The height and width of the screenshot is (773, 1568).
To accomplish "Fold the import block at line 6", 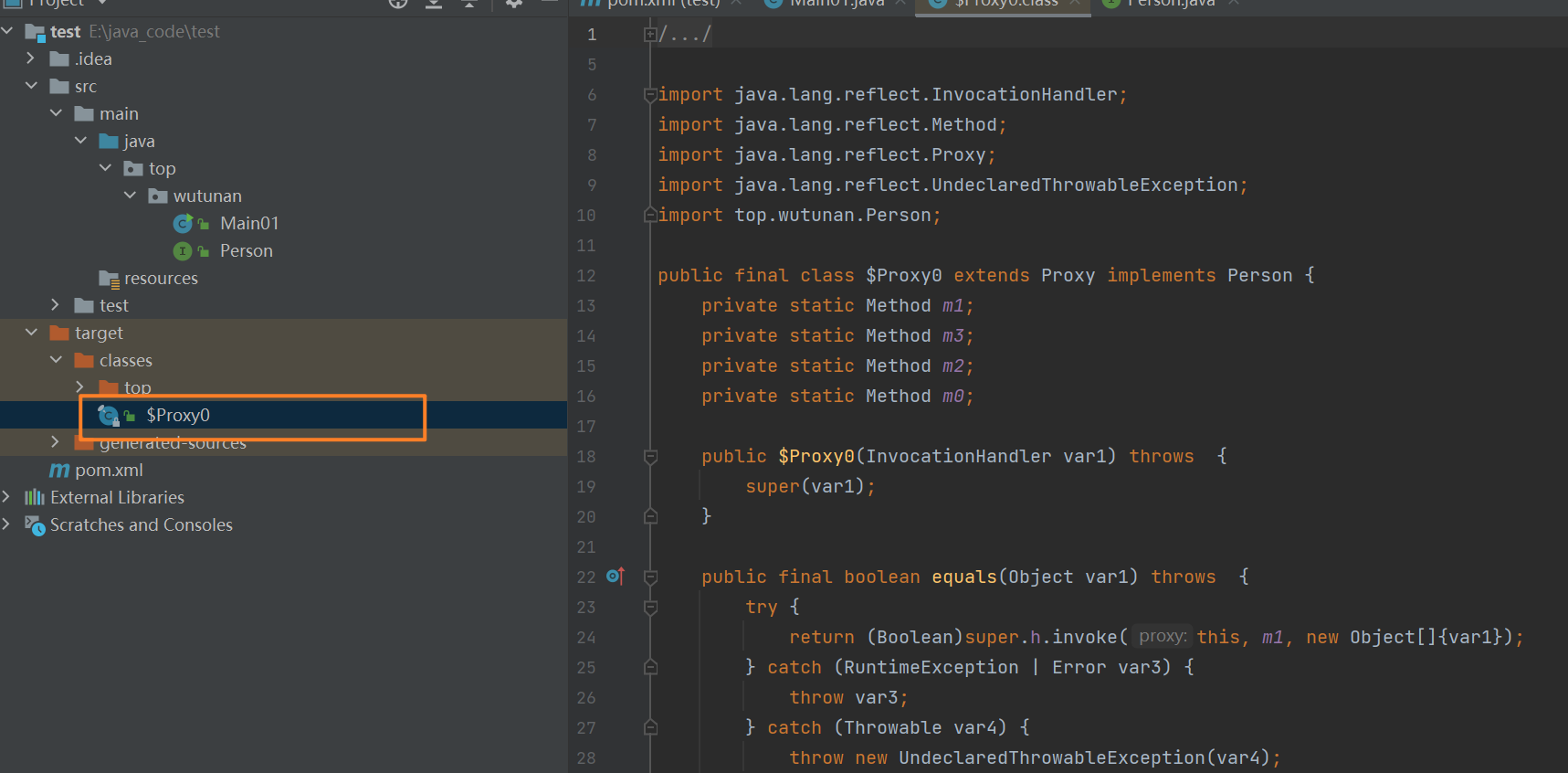I will click(650, 95).
